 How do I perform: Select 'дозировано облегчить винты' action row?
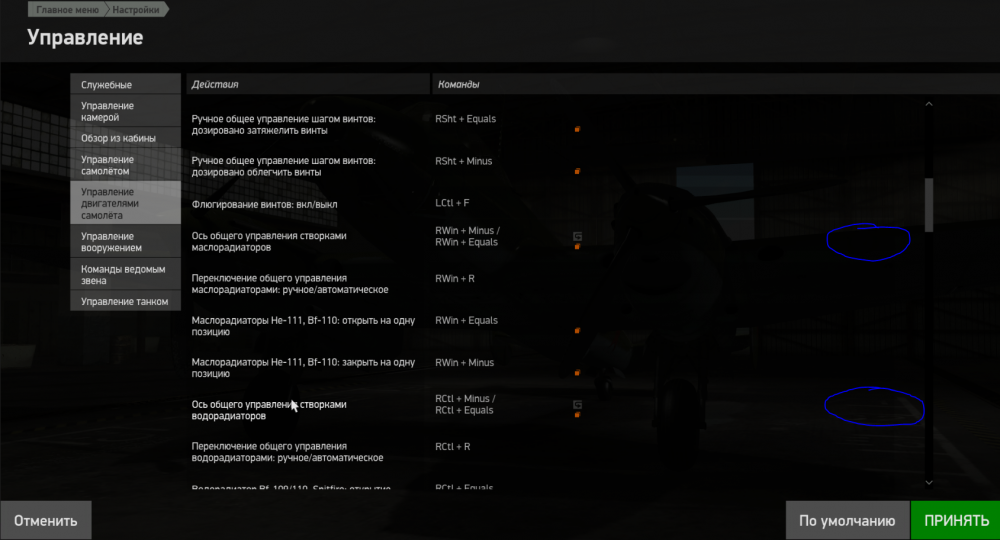coord(283,166)
